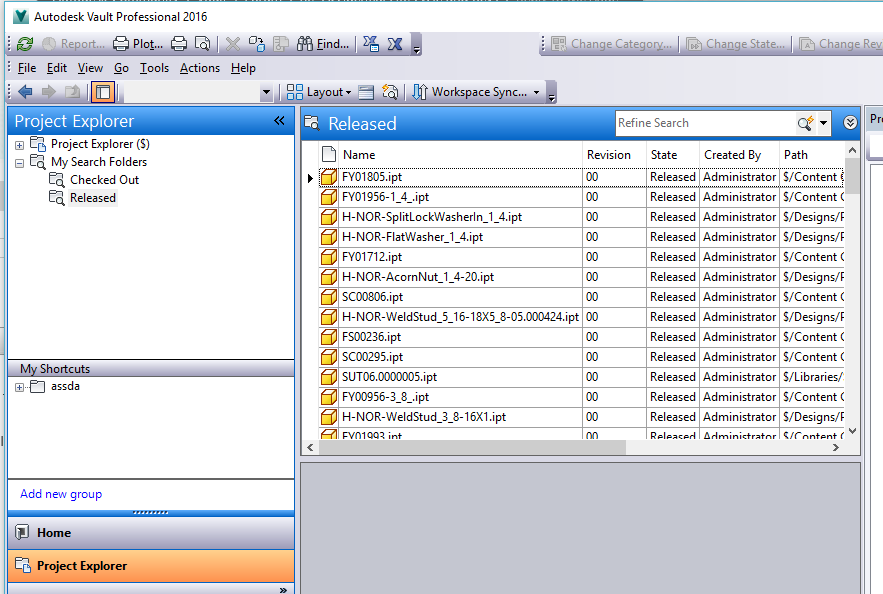
Task: Click the Refresh icon in the toolbar
Action: (x=24, y=44)
